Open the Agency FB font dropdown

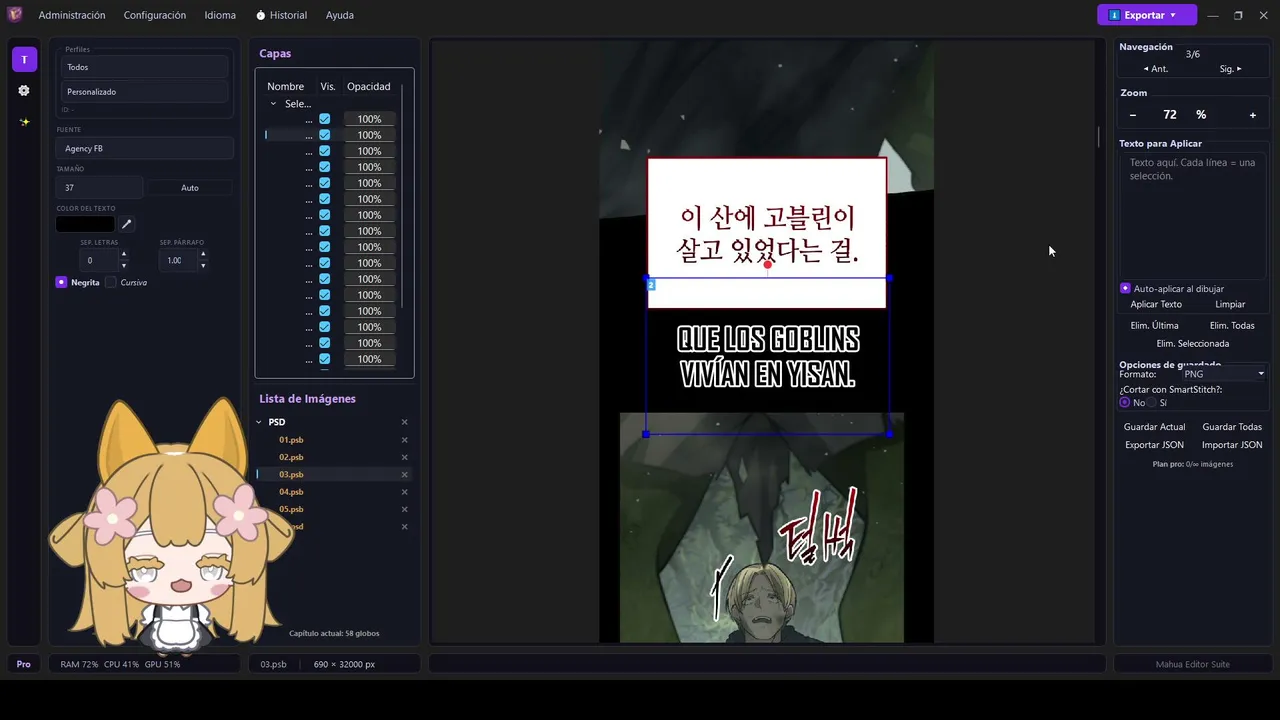145,148
